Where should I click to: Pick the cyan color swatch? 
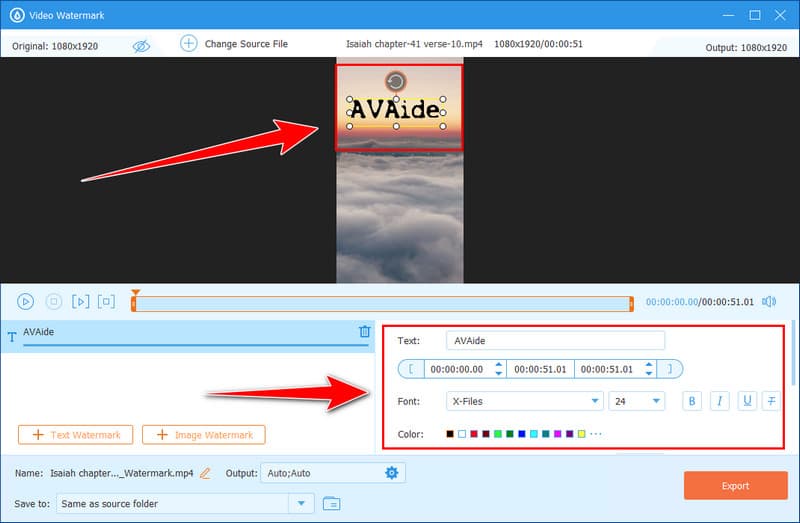(x=534, y=434)
